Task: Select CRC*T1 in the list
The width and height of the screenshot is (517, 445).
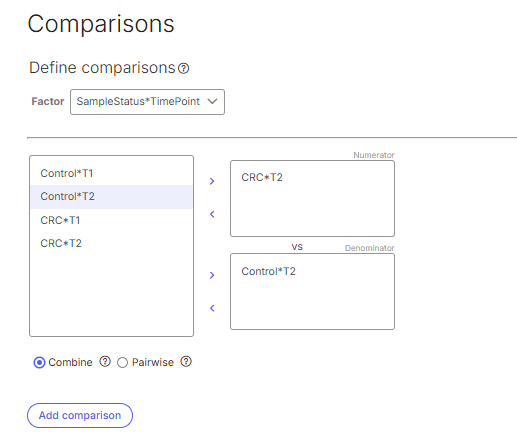Action: 111,220
